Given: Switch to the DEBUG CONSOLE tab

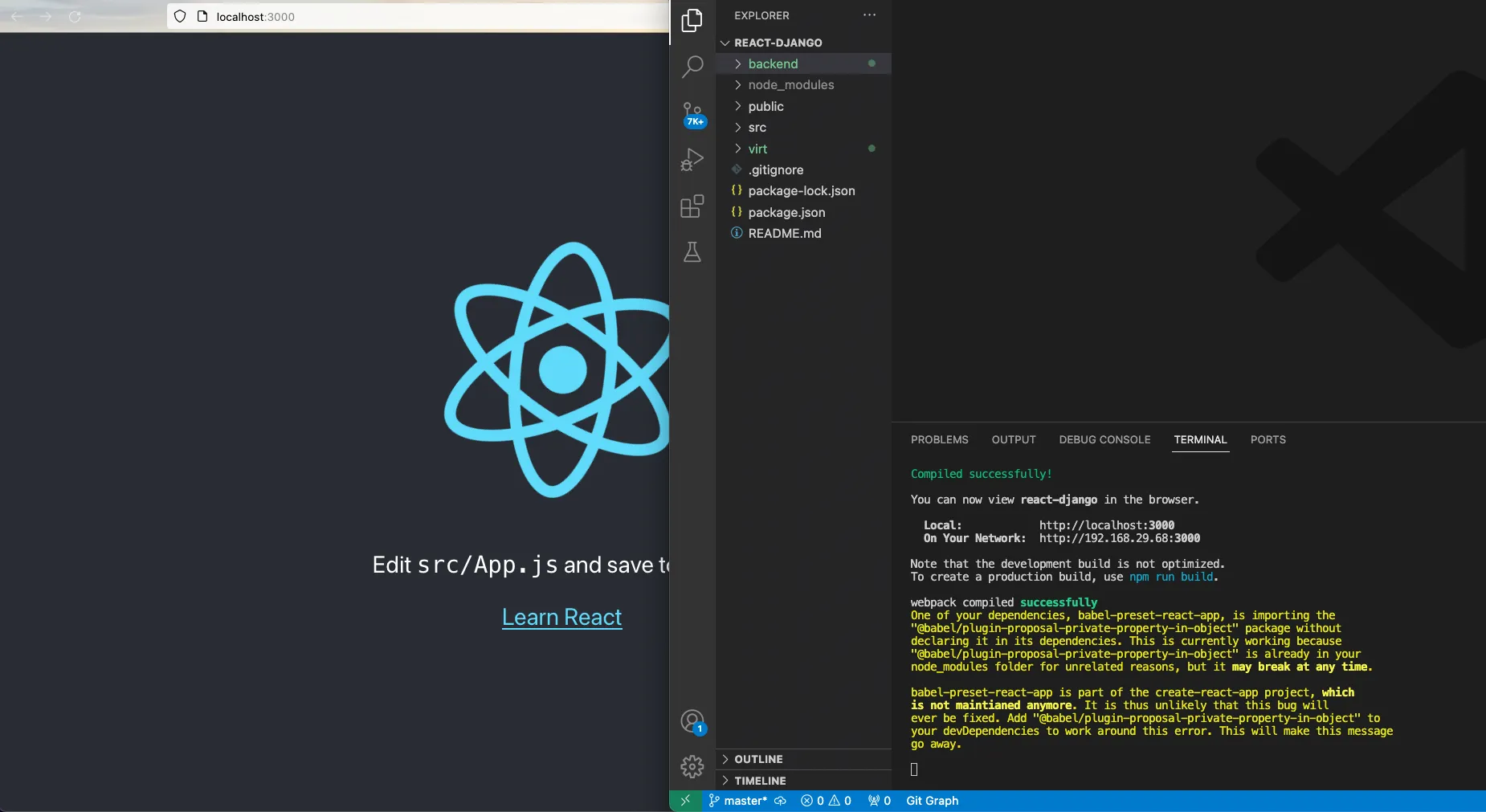Looking at the screenshot, I should [1104, 439].
